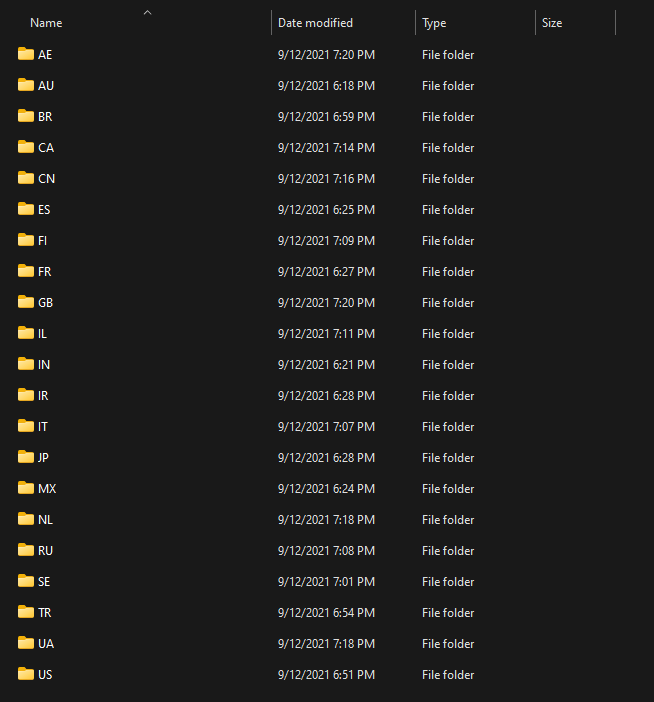Select the folder name text IT

(x=43, y=427)
